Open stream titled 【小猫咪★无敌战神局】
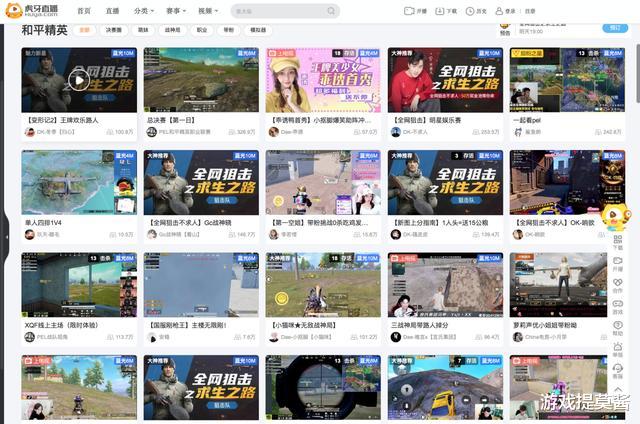This screenshot has height=424, width=640. coord(304,325)
